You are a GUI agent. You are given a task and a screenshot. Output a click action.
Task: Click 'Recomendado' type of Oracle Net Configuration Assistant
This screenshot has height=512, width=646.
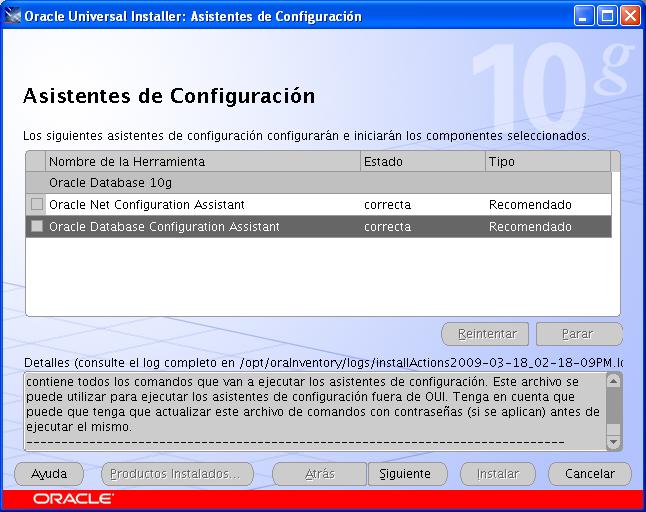click(x=530, y=205)
